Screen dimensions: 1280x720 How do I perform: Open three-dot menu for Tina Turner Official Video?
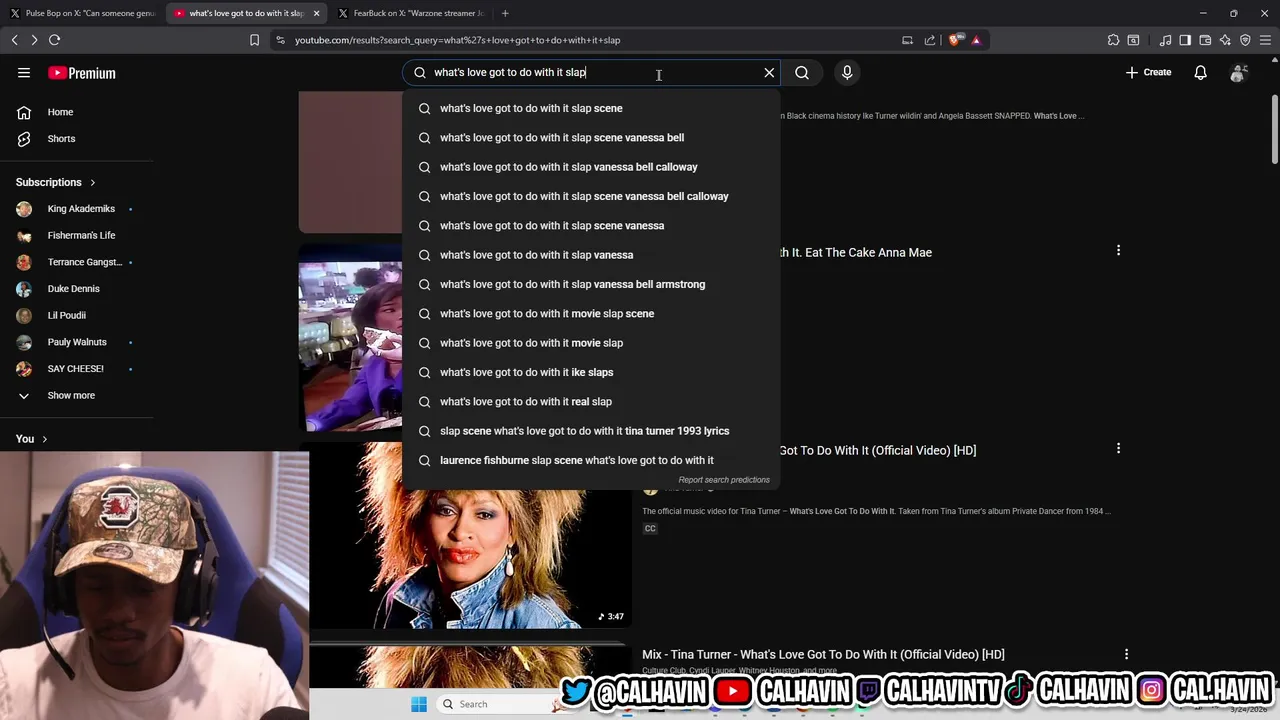point(1118,448)
